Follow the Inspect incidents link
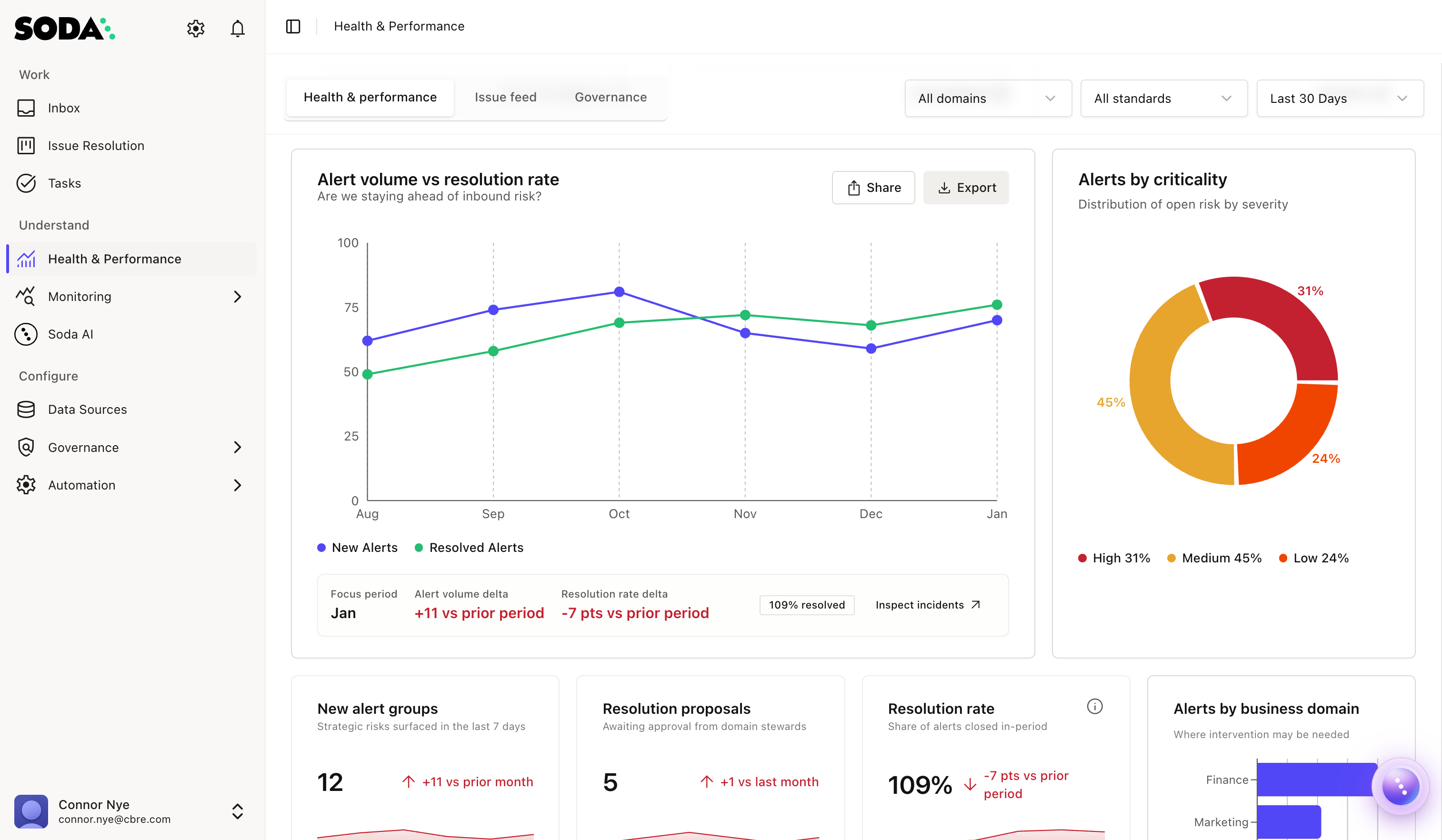Screen dimensions: 1442x840 click(928, 605)
